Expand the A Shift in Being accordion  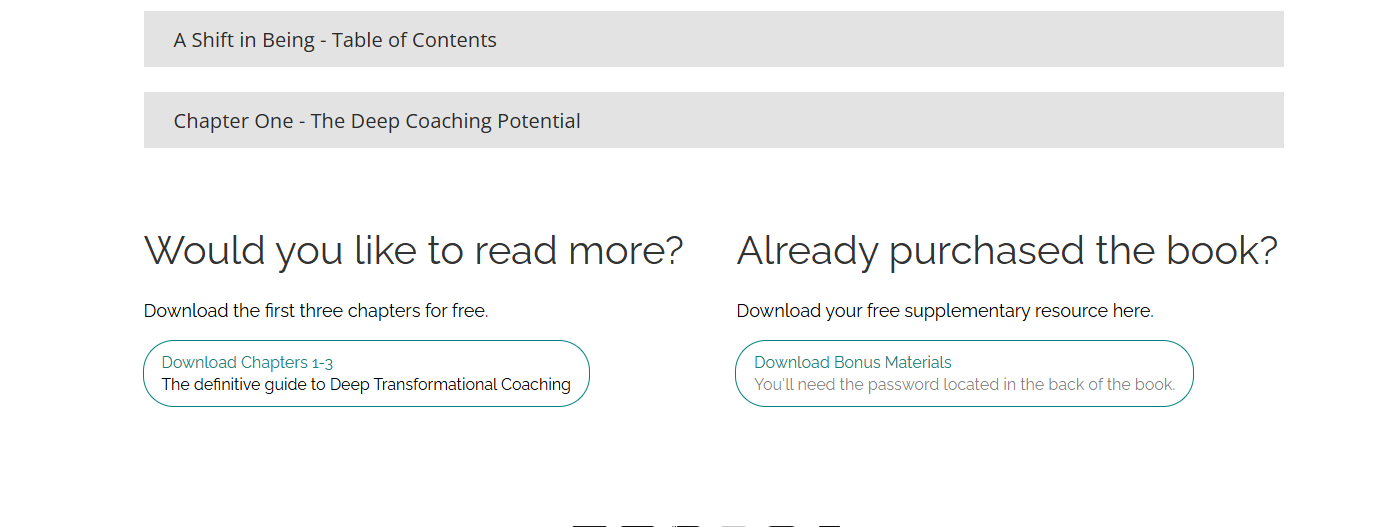713,39
